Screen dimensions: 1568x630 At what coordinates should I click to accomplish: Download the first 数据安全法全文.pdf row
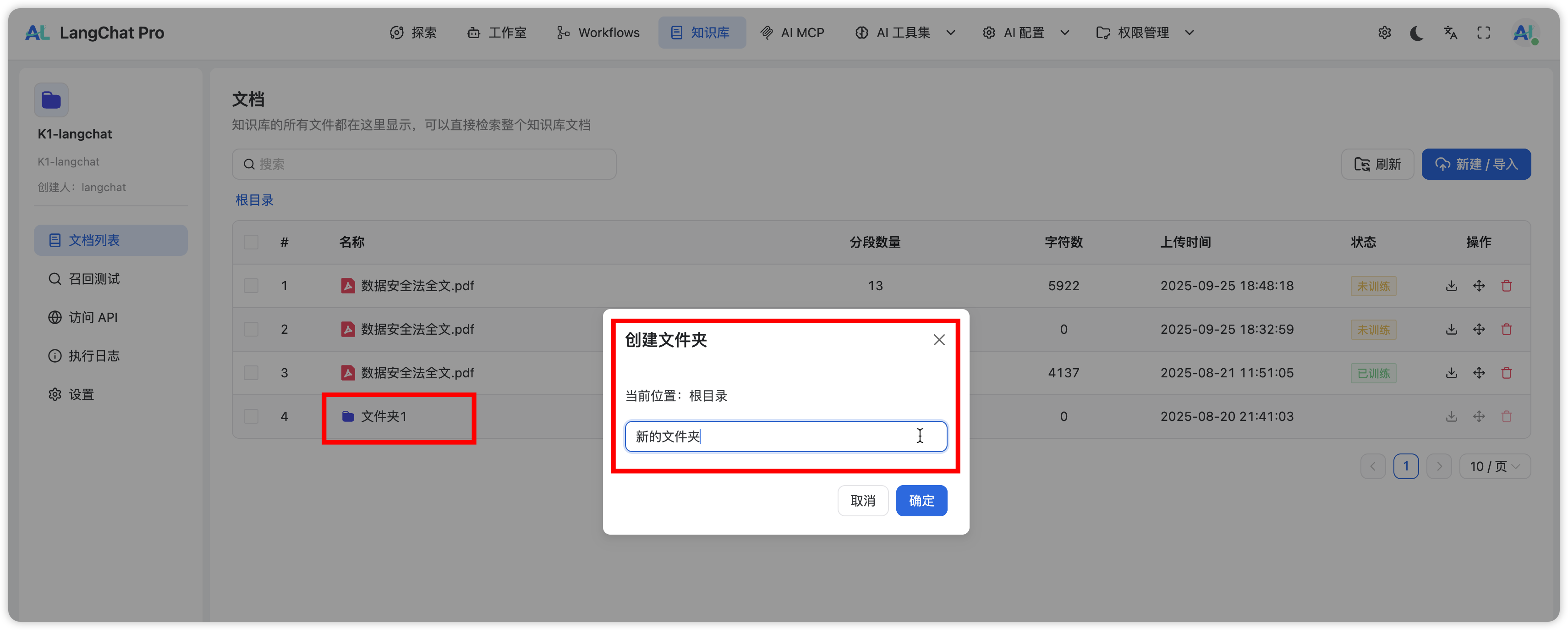click(x=1451, y=286)
